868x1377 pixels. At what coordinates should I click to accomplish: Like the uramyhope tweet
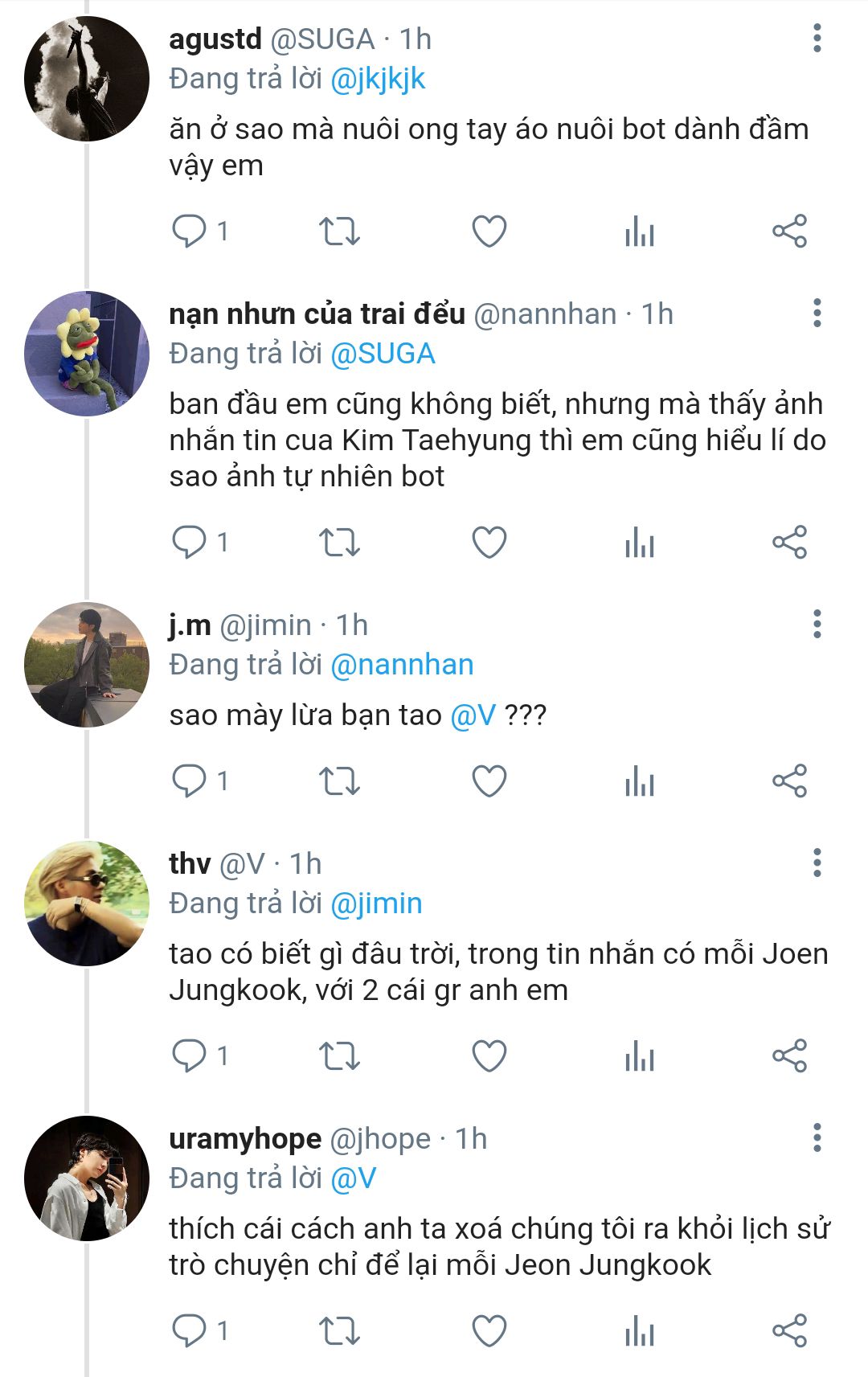click(489, 1331)
